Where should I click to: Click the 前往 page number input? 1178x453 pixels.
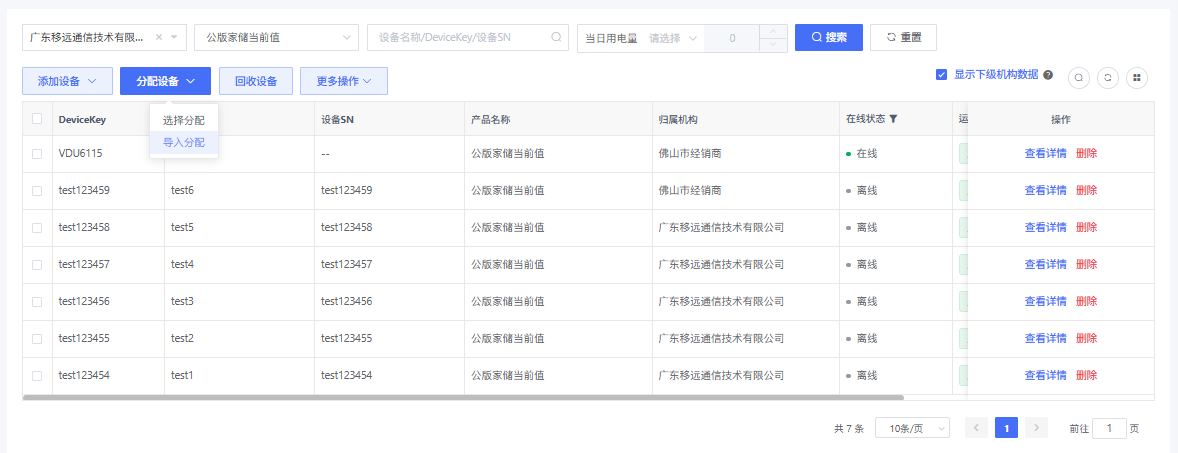1109,428
